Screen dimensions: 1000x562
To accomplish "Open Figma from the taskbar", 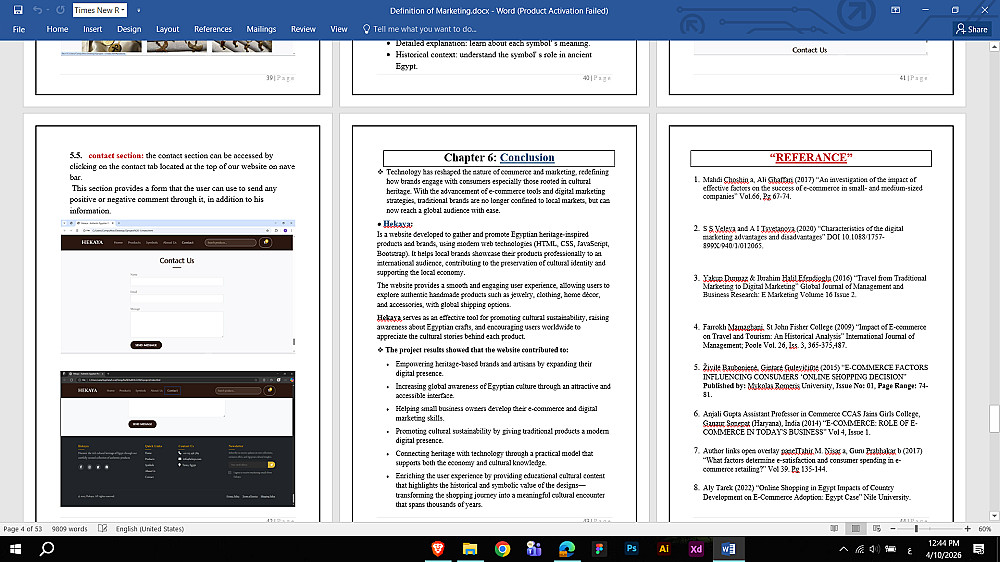I will pyautogui.click(x=599, y=549).
